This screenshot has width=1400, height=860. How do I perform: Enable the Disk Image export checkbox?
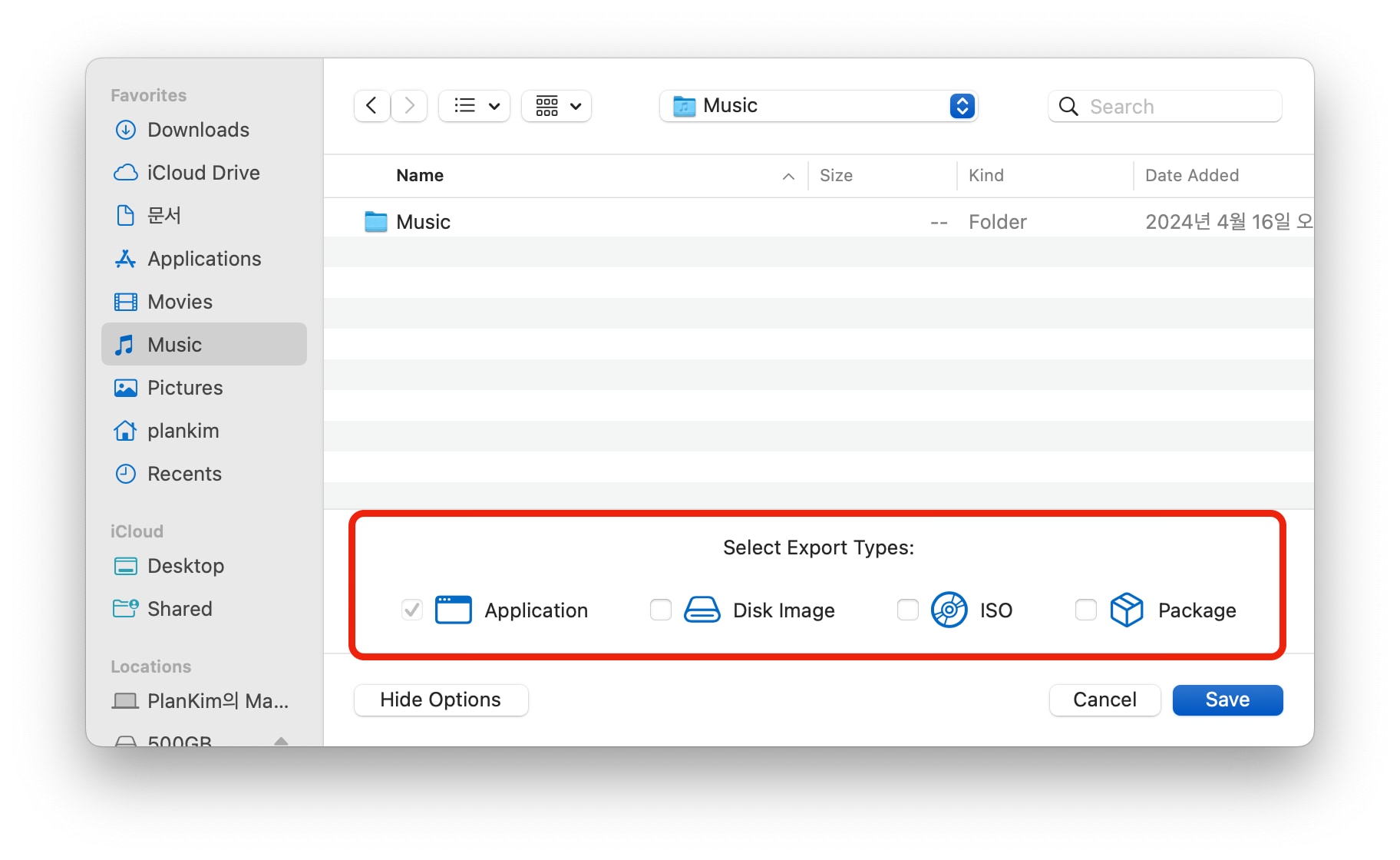(661, 610)
